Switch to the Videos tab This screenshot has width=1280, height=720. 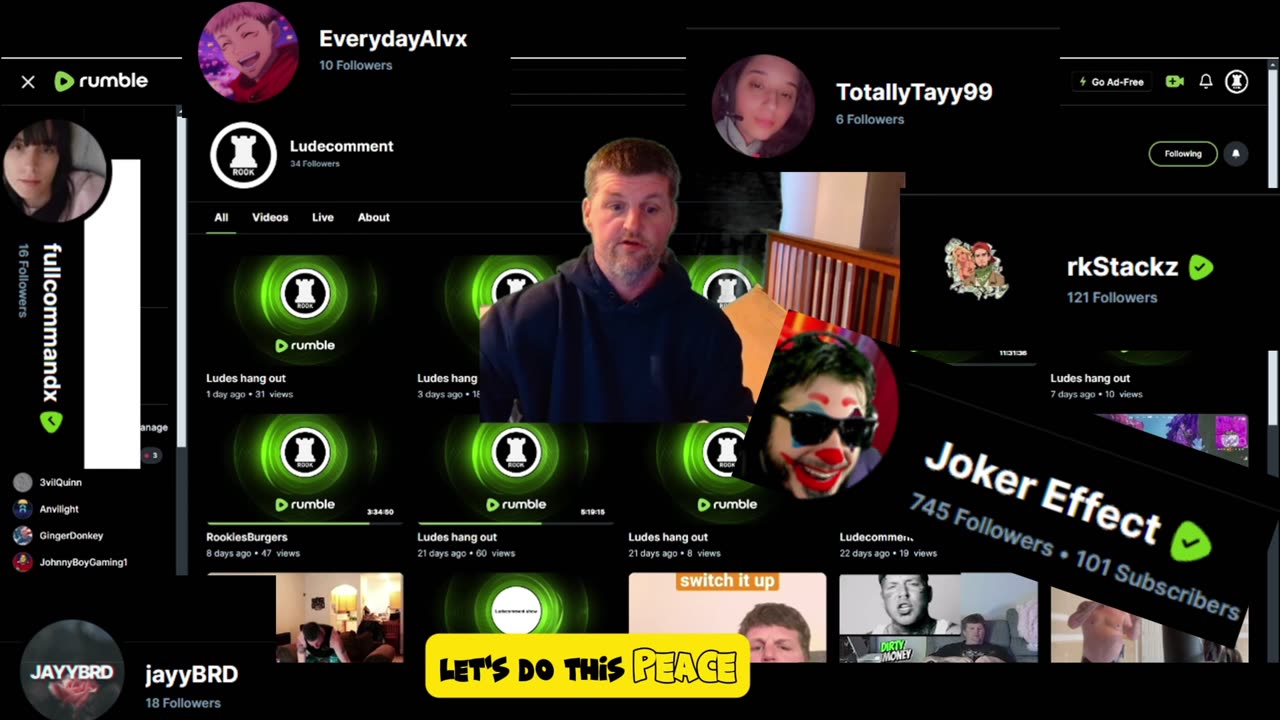coord(270,217)
